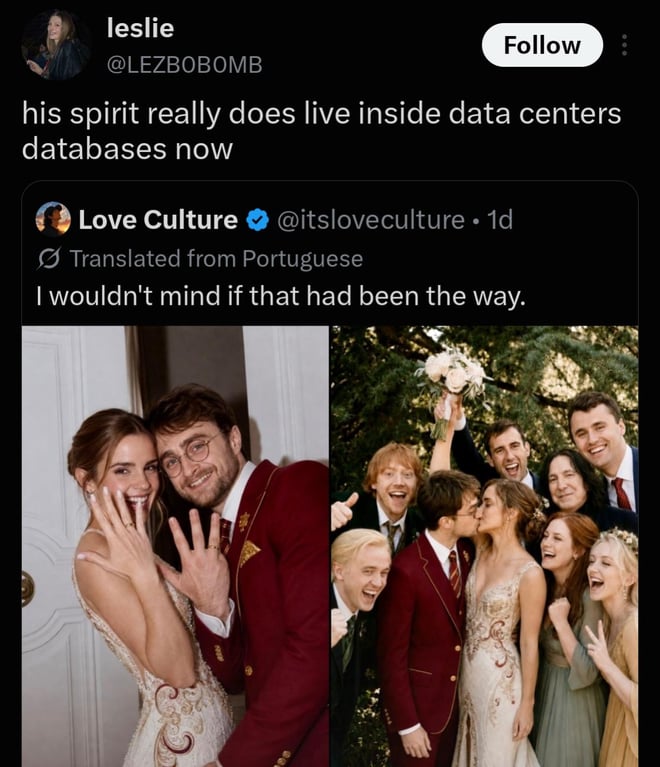This screenshot has height=767, width=660.
Task: Open the left engagement ring photo
Action: 175,546
